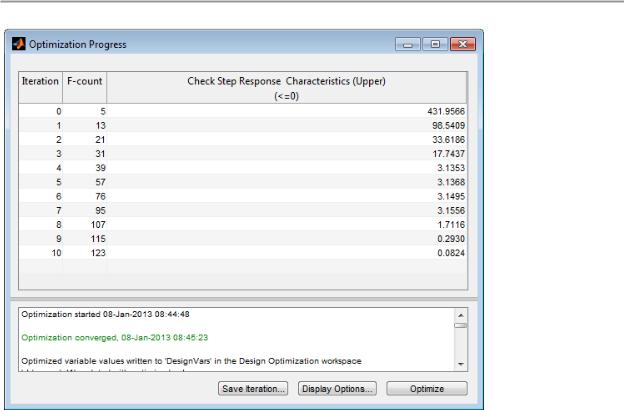Click the Save Iteration... button

tap(253, 389)
